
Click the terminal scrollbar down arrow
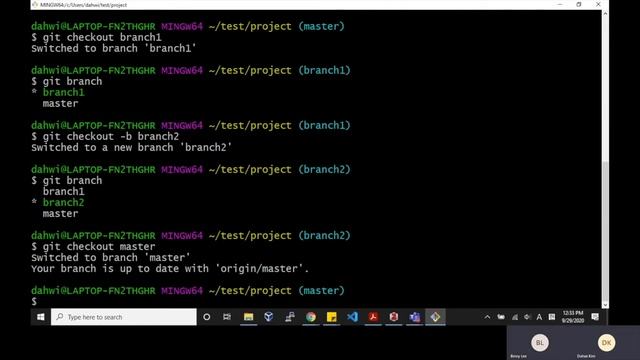click(x=605, y=305)
